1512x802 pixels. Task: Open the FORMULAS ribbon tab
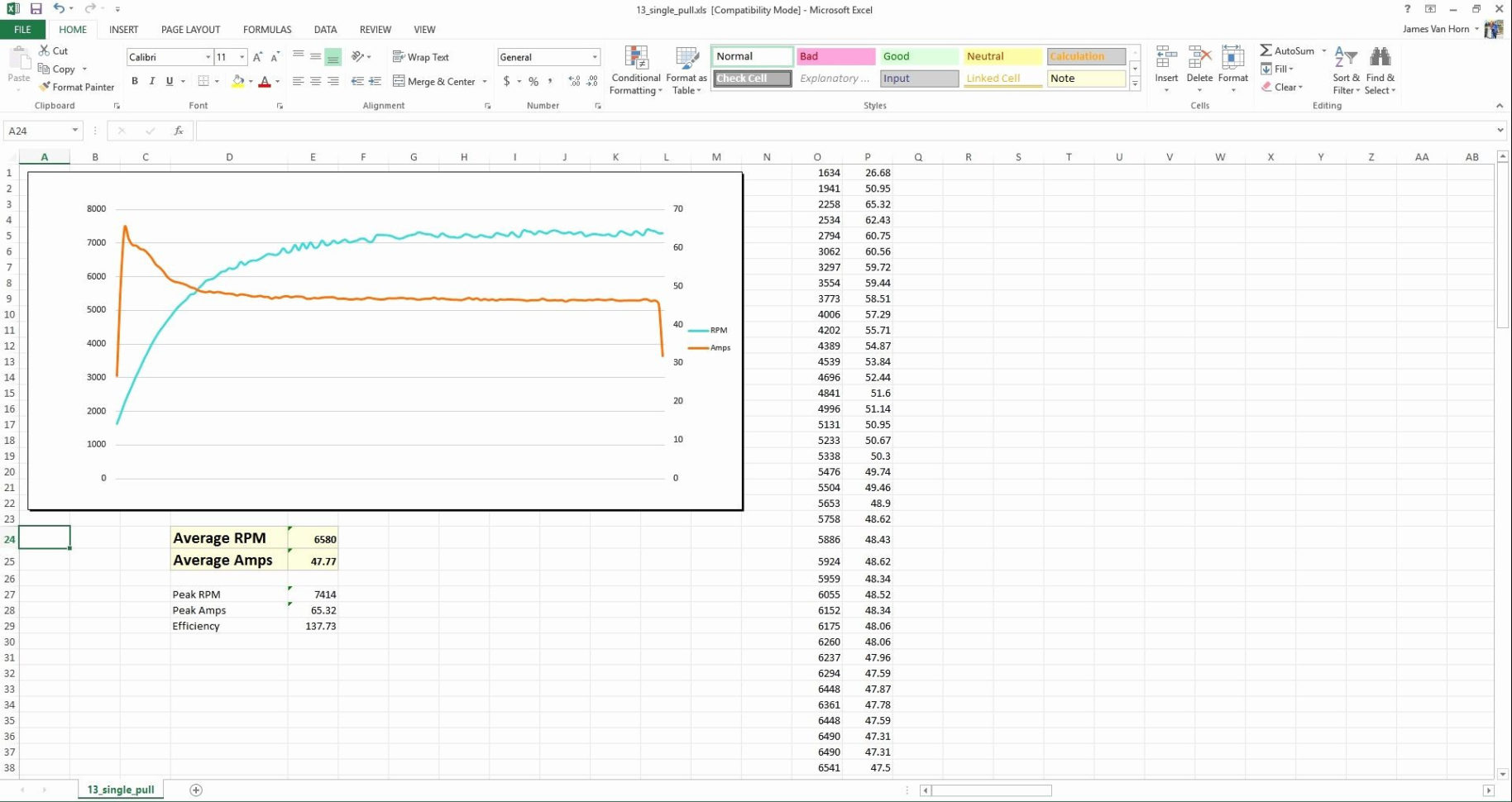pos(266,29)
